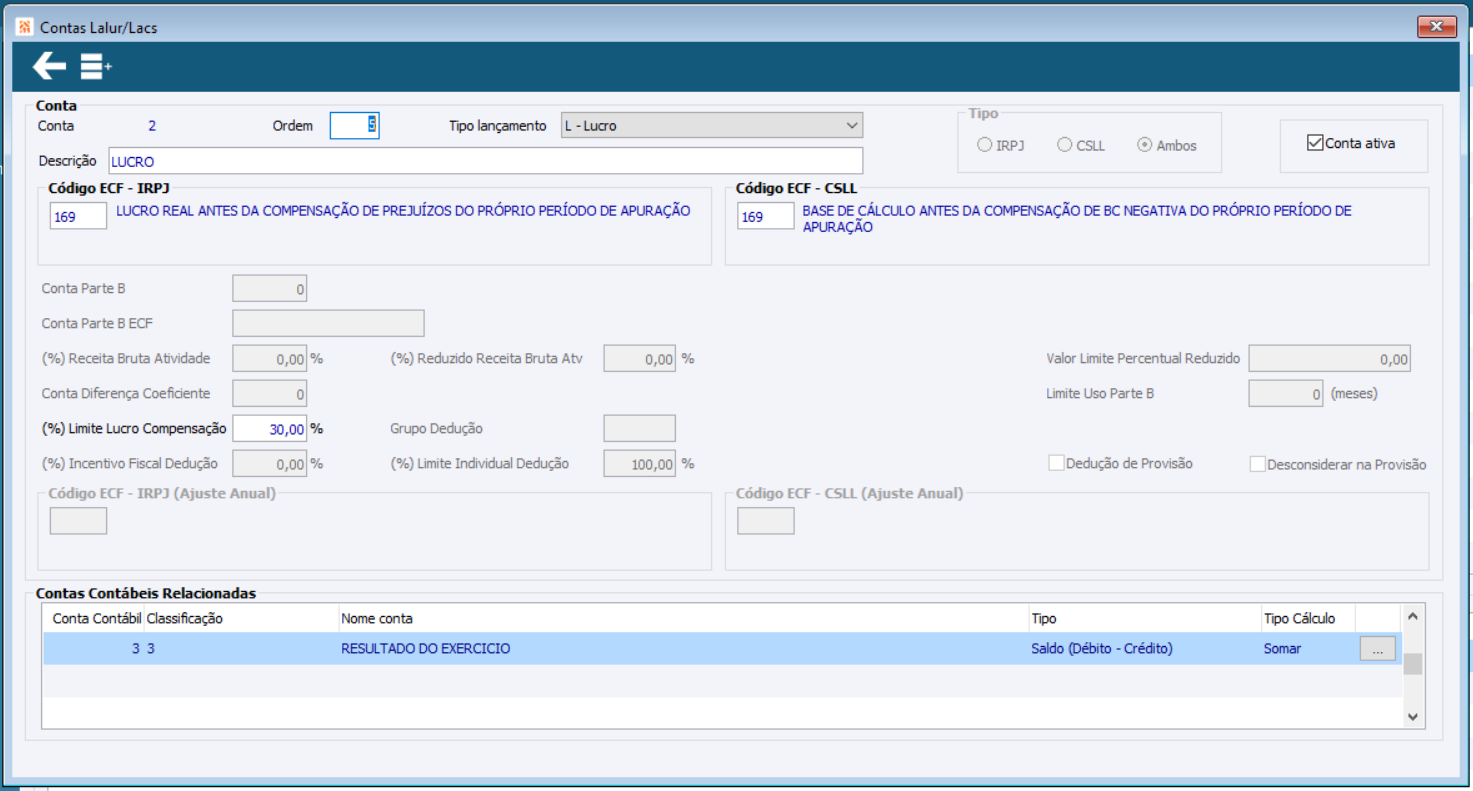Close the Contas Lalur/Lacs window
This screenshot has width=1473, height=791.
pyautogui.click(x=1436, y=27)
